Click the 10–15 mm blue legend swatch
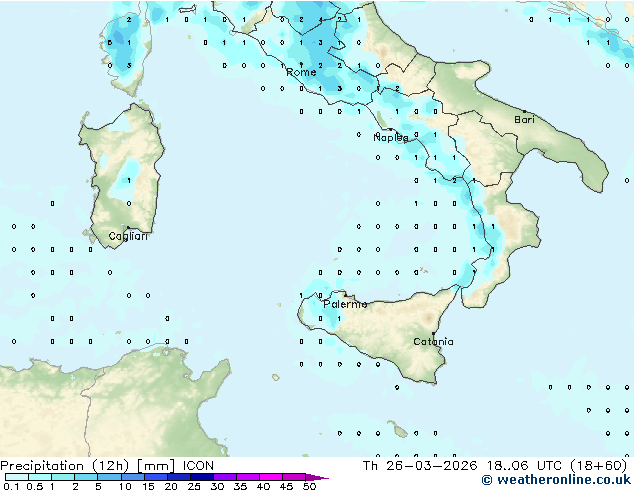This screenshot has width=634, height=490. pyautogui.click(x=133, y=477)
